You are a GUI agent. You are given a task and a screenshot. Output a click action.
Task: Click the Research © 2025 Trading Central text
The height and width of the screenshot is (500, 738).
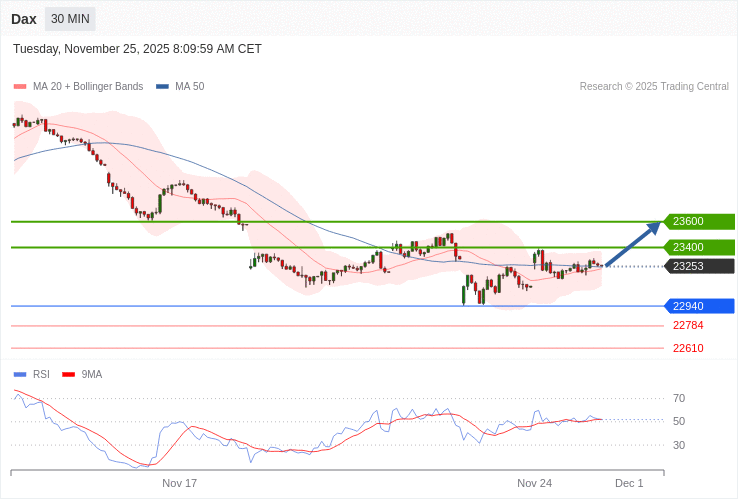[x=654, y=87]
